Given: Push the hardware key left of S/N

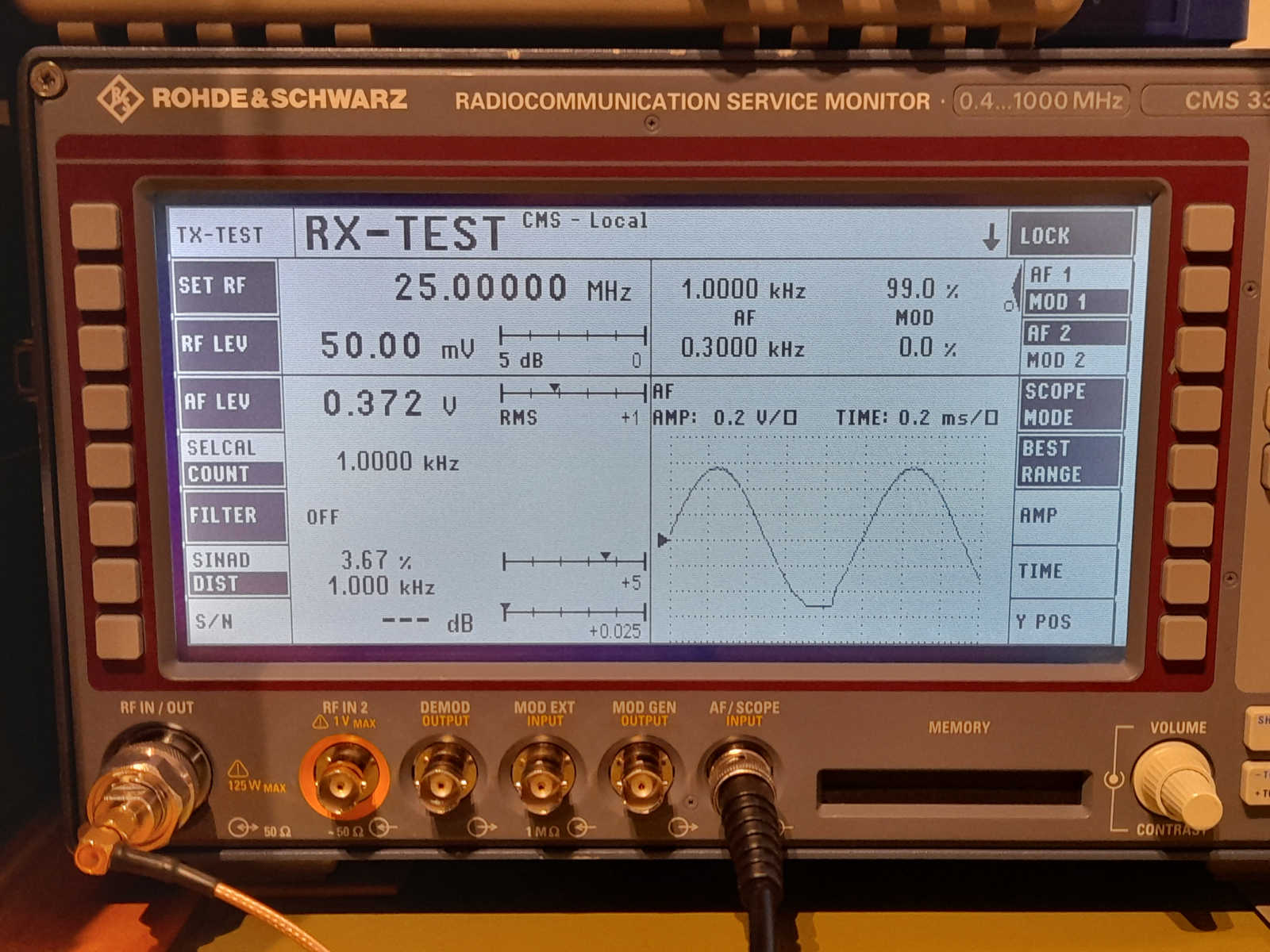Looking at the screenshot, I should (x=119, y=636).
